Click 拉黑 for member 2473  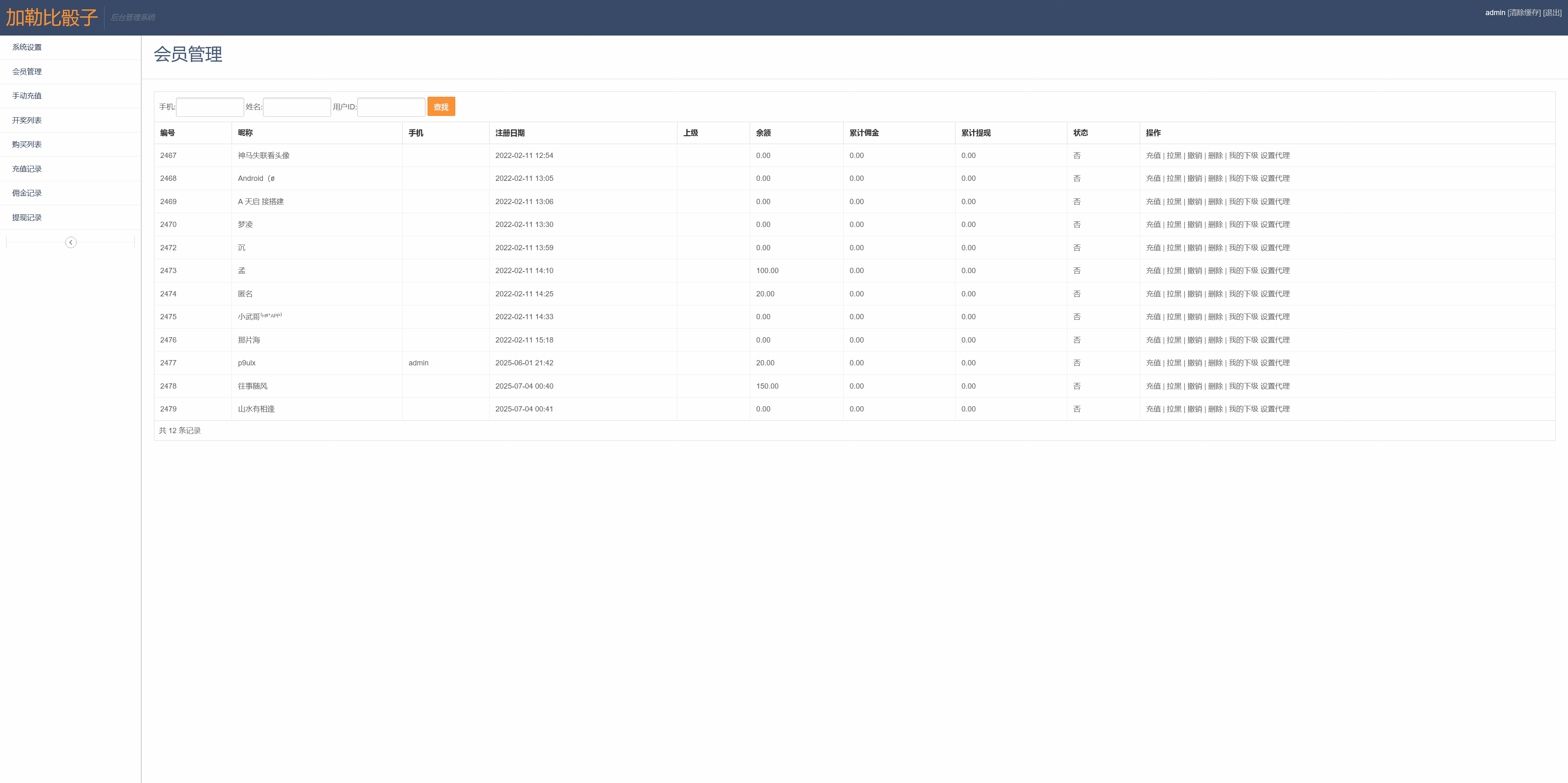click(1174, 270)
